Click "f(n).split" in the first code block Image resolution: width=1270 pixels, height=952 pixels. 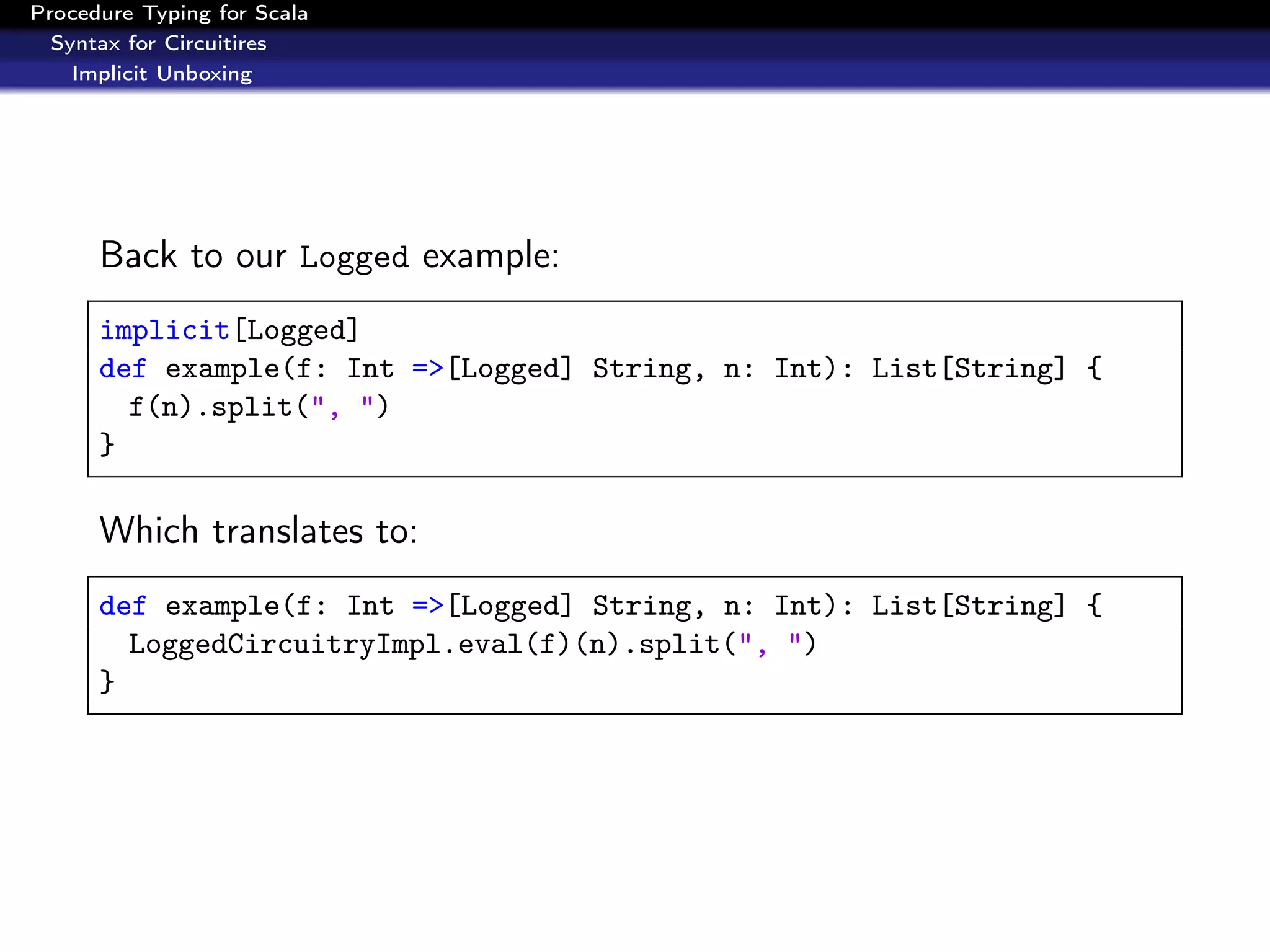210,407
